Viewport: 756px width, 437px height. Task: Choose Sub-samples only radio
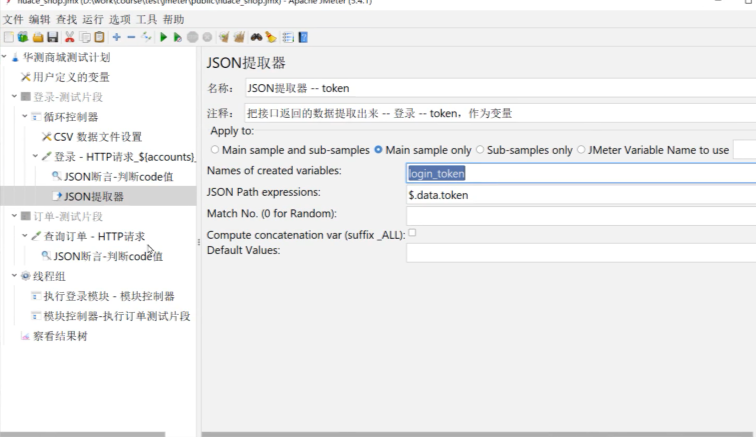pyautogui.click(x=480, y=150)
